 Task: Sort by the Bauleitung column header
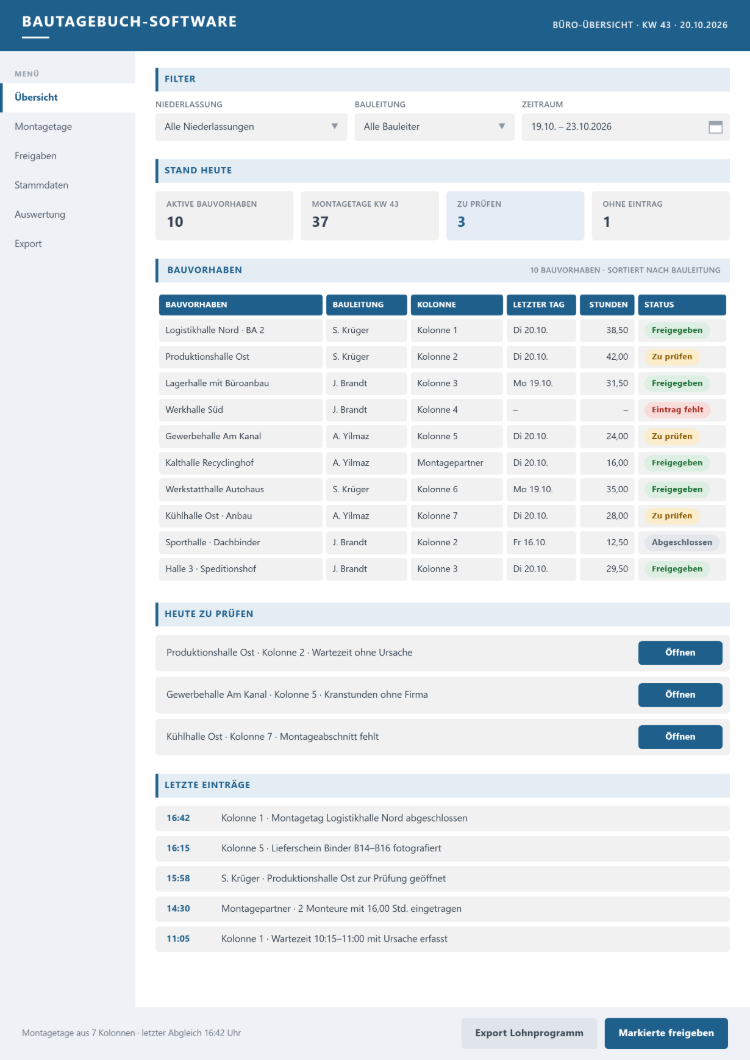point(367,305)
